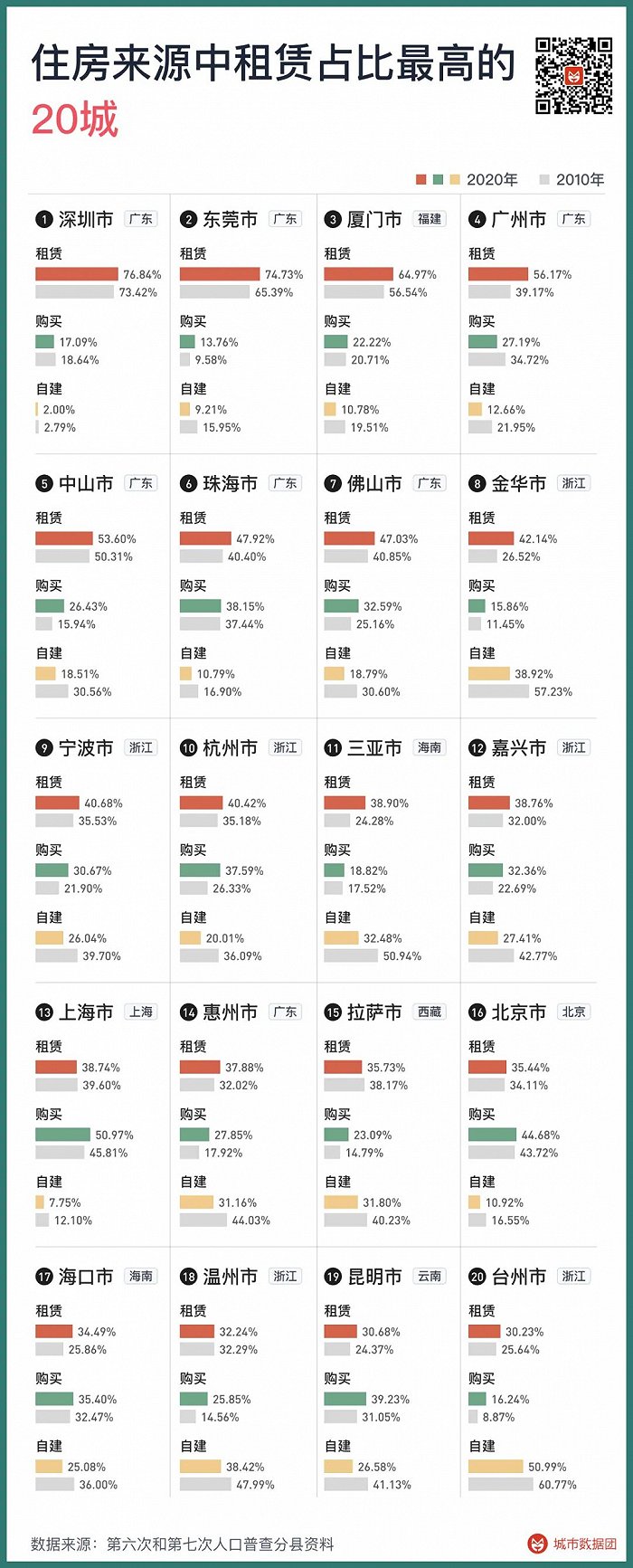Click the 杭州市 city heading
This screenshot has width=633, height=1568.
pos(230,747)
